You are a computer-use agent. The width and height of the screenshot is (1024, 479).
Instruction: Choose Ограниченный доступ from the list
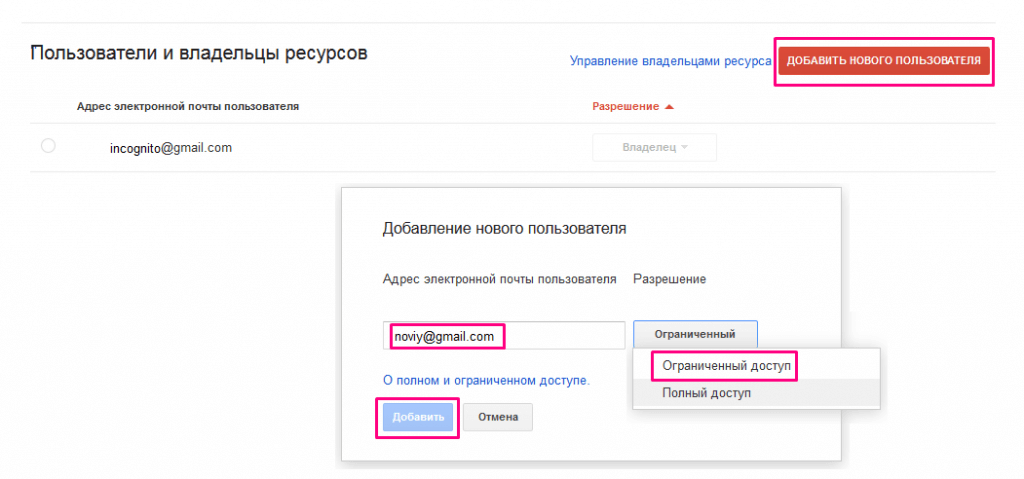(726, 367)
